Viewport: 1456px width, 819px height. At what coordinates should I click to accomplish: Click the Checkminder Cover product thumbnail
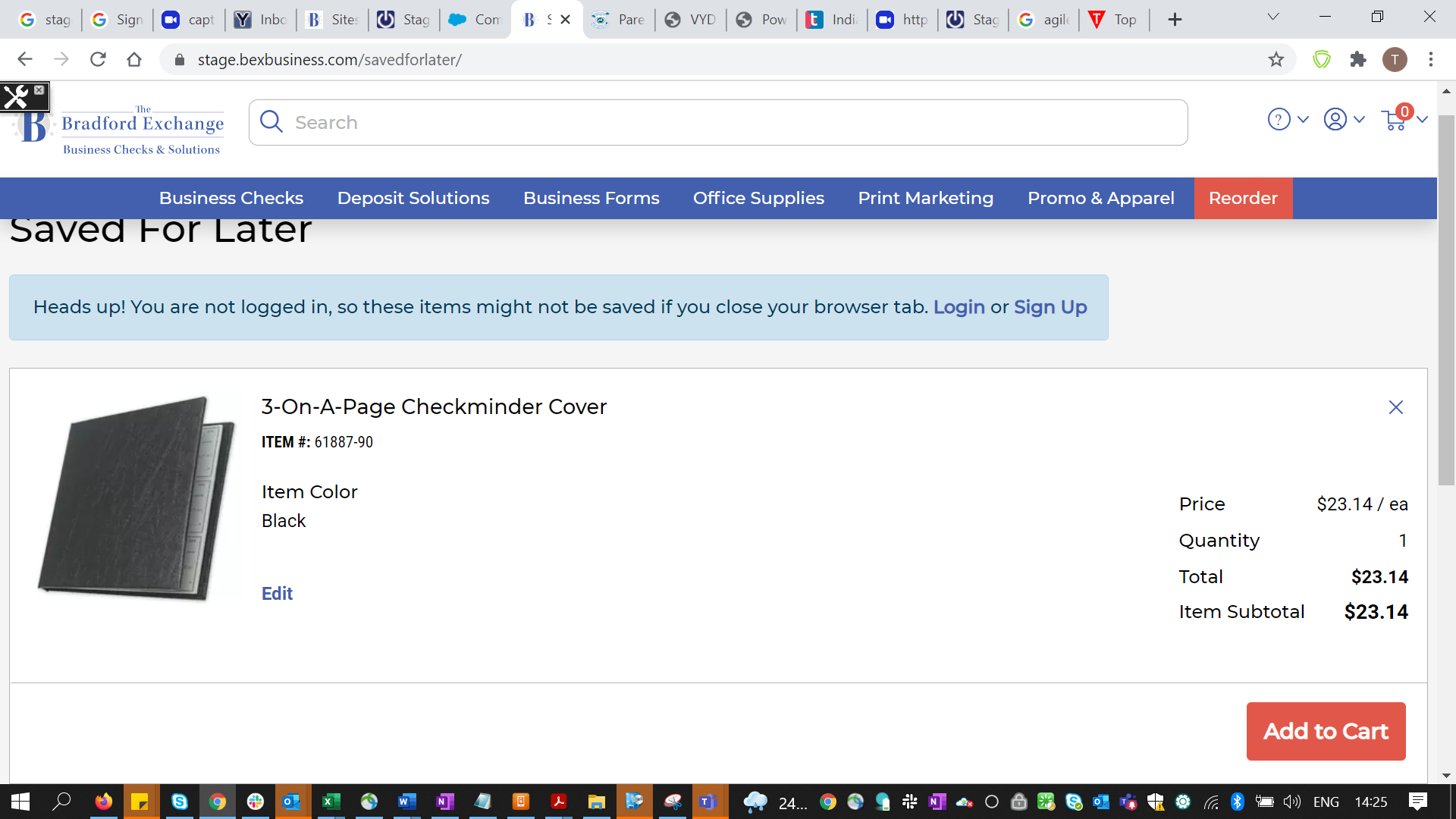point(136,498)
